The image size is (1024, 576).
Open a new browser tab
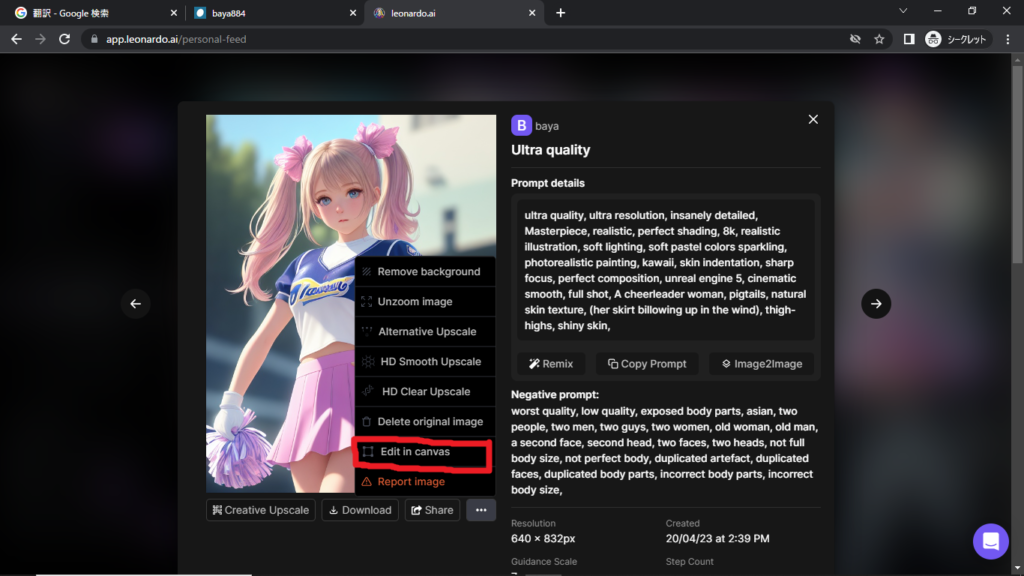pos(560,13)
